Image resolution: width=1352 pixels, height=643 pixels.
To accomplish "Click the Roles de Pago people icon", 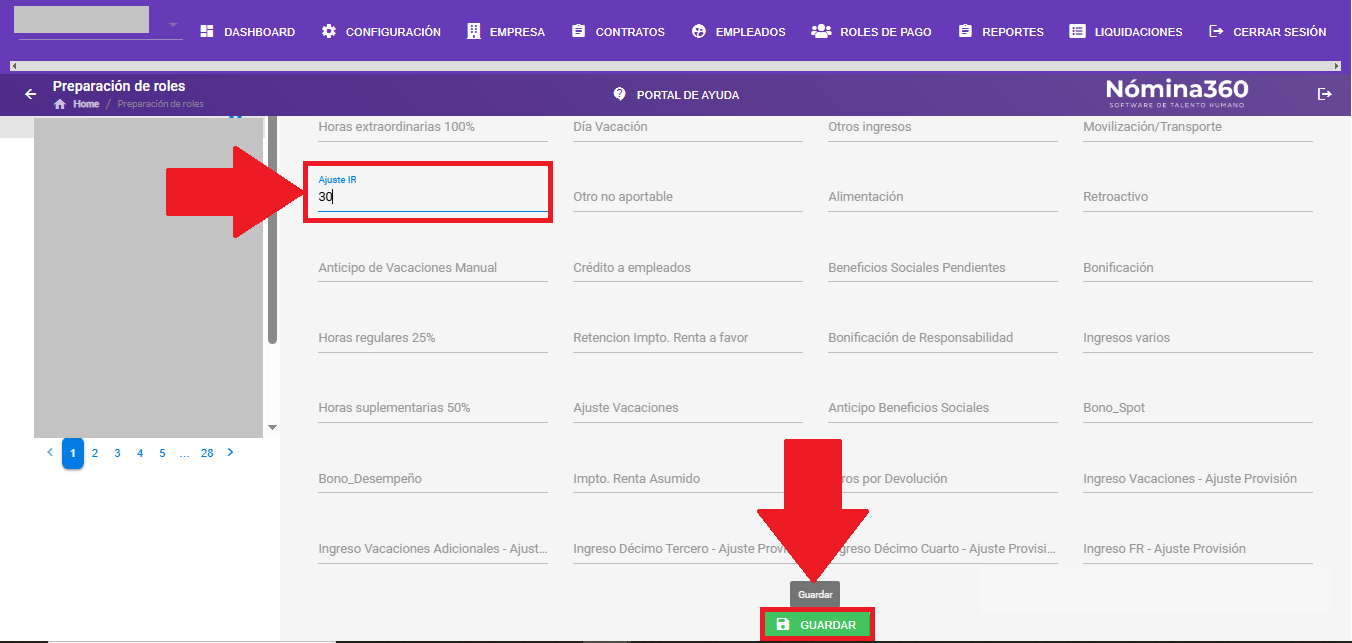I will click(x=821, y=32).
